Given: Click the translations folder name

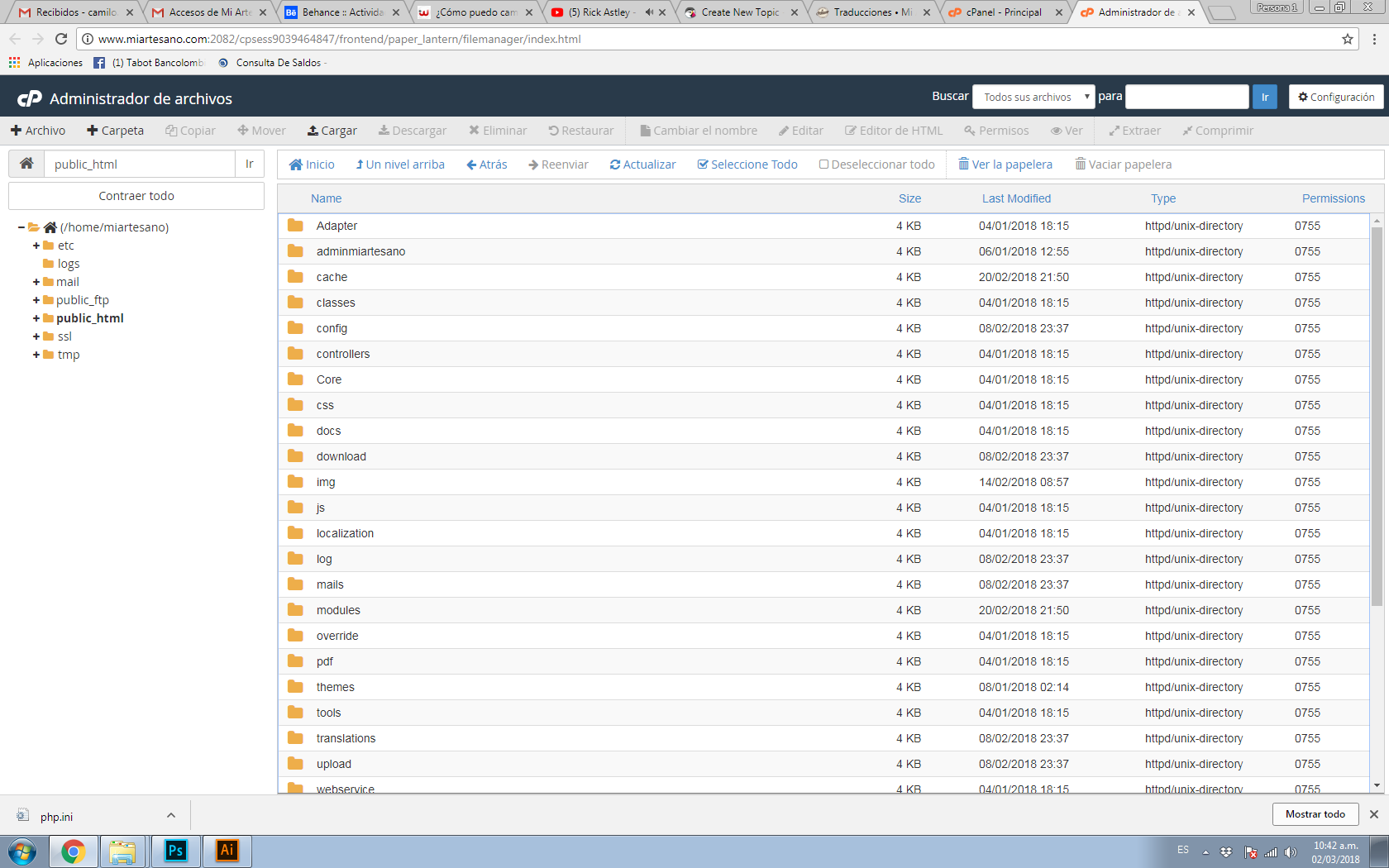Looking at the screenshot, I should [346, 738].
